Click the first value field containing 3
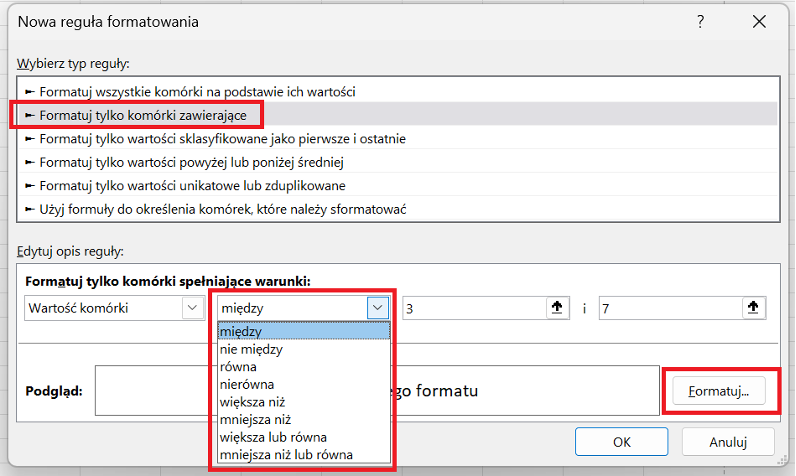The image size is (796, 476). point(470,308)
